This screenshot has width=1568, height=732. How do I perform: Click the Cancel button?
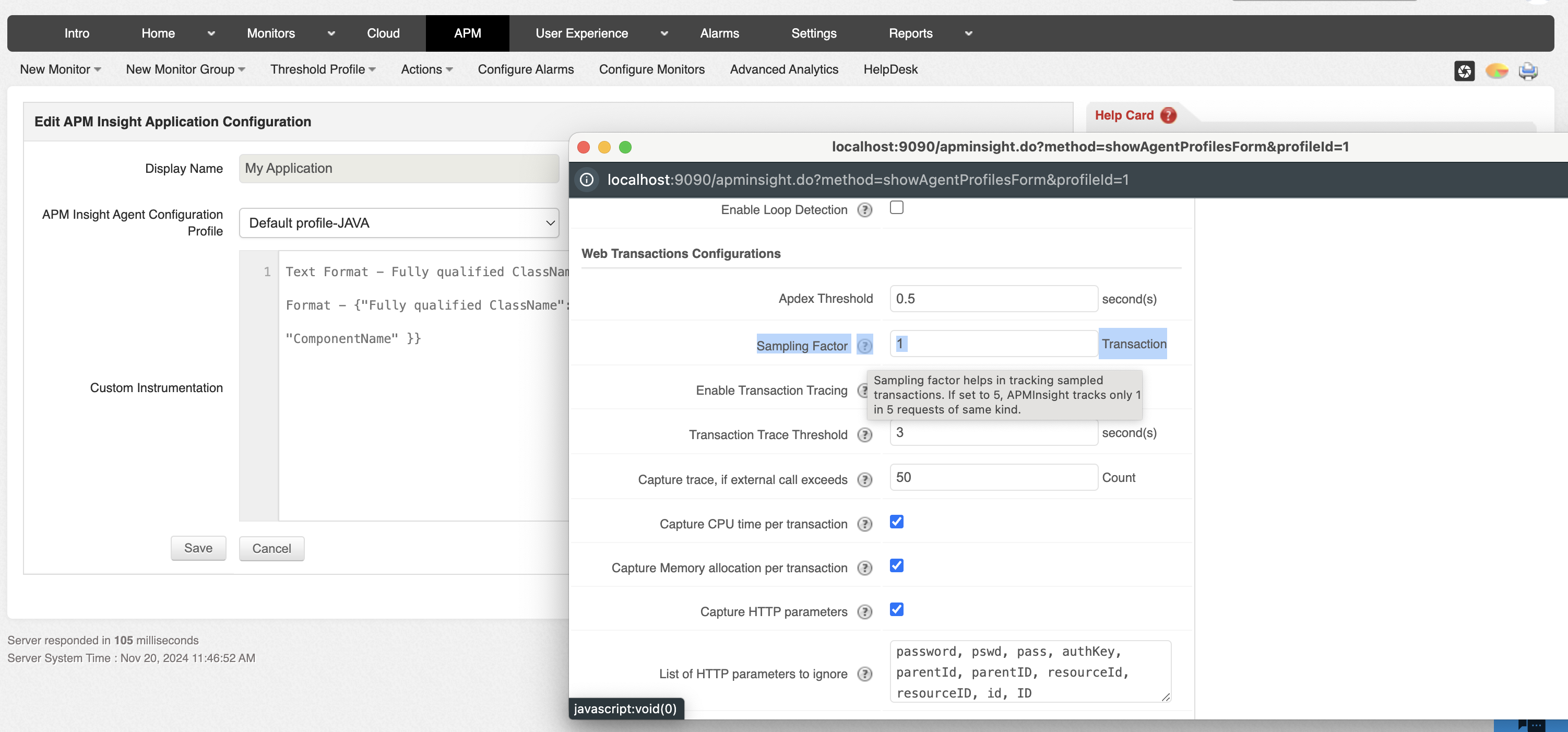click(271, 549)
